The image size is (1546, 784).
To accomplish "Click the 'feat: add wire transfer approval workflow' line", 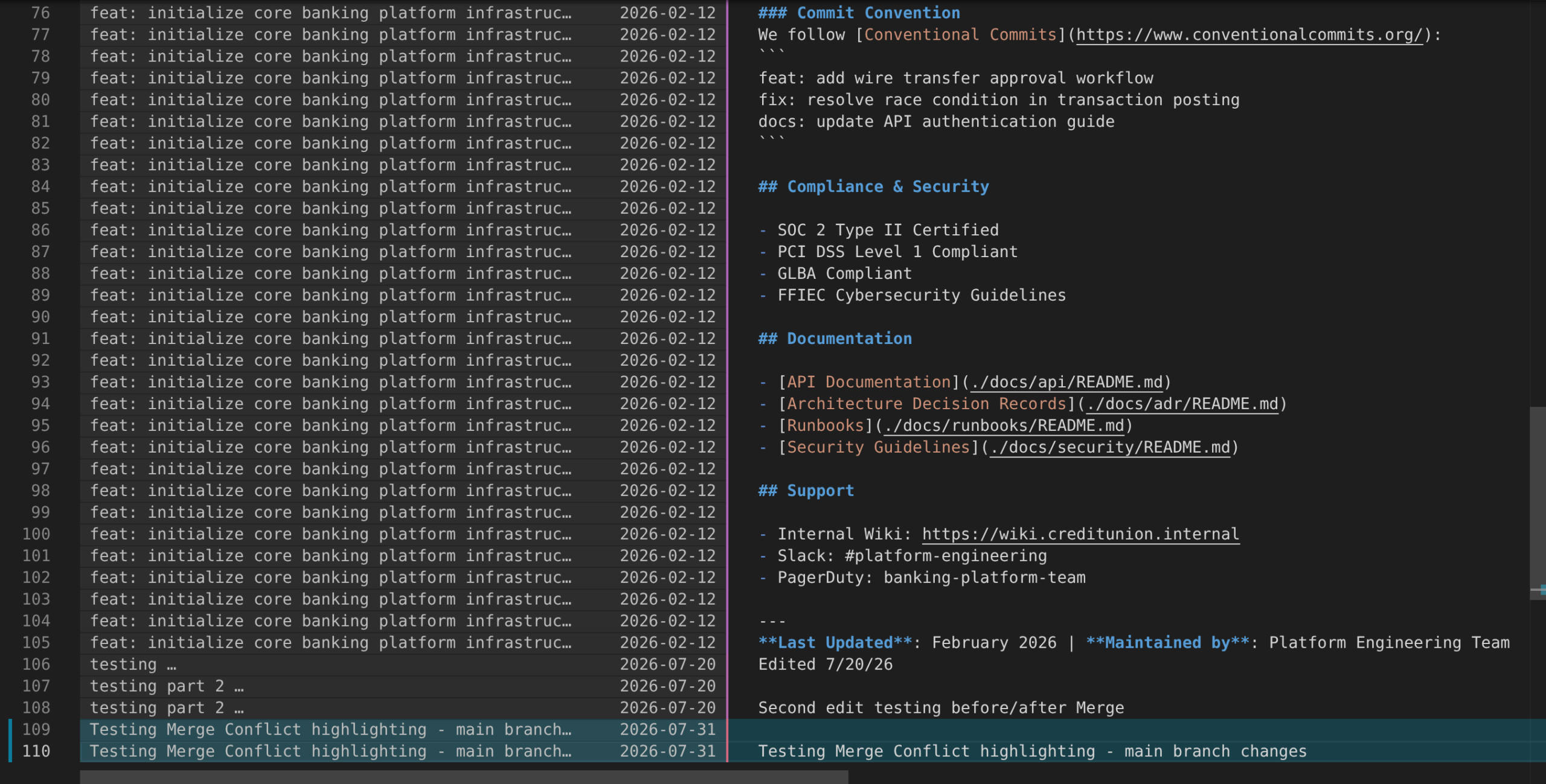I will click(955, 78).
